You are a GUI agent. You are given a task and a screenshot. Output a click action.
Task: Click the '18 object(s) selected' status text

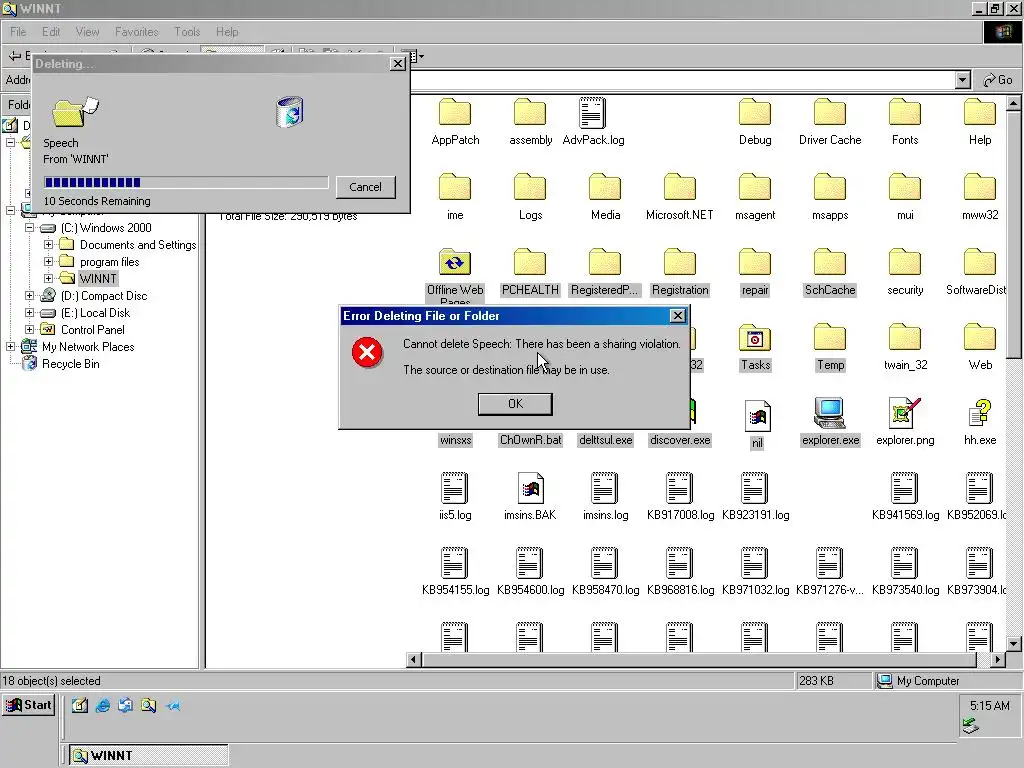coord(52,680)
